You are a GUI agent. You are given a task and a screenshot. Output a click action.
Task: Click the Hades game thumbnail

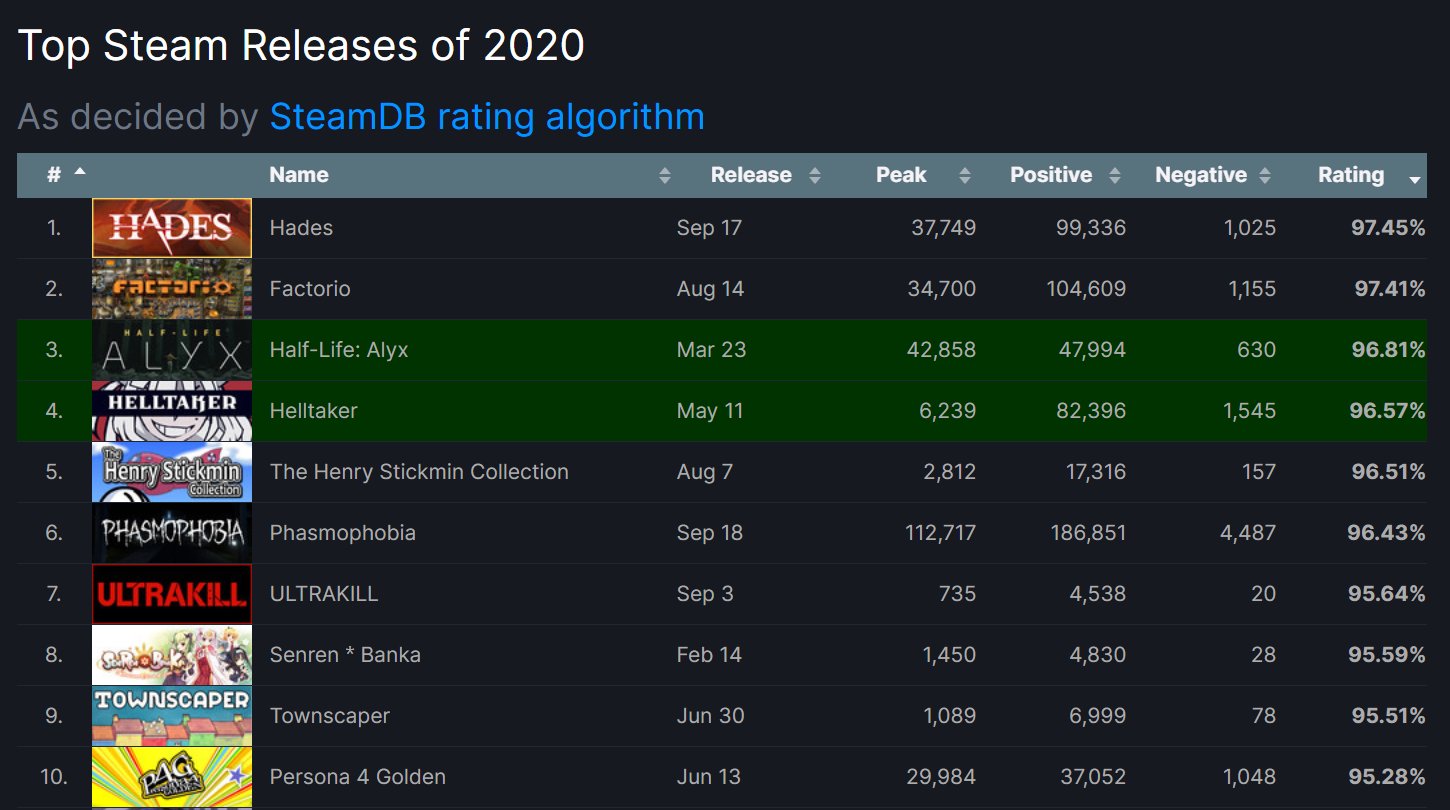click(x=172, y=228)
